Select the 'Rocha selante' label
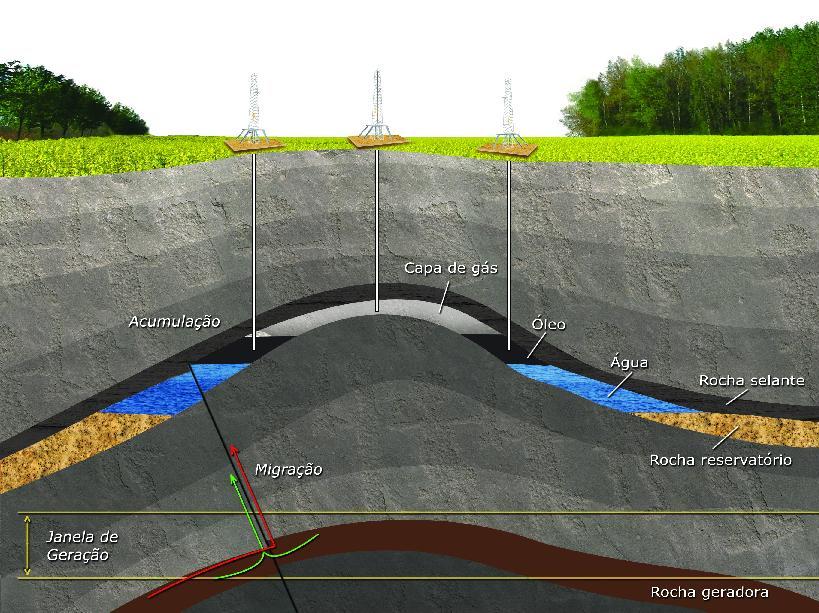The height and width of the screenshot is (613, 819). pyautogui.click(x=751, y=380)
